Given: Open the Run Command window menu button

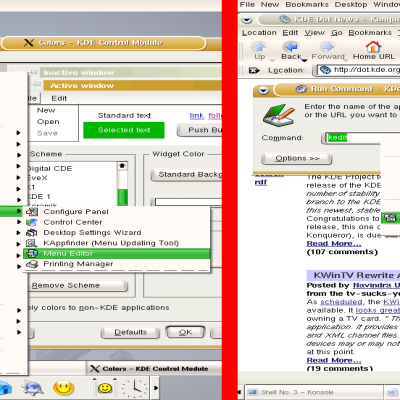Looking at the screenshot, I should (263, 90).
